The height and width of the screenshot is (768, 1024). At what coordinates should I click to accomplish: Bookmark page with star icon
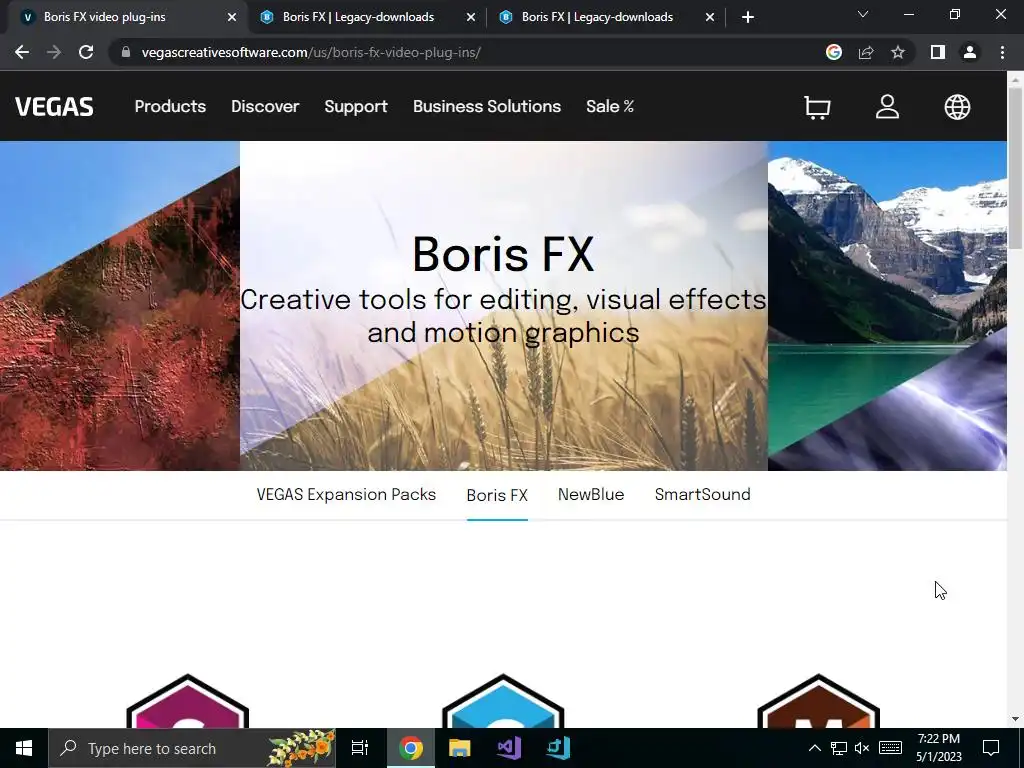click(x=898, y=52)
